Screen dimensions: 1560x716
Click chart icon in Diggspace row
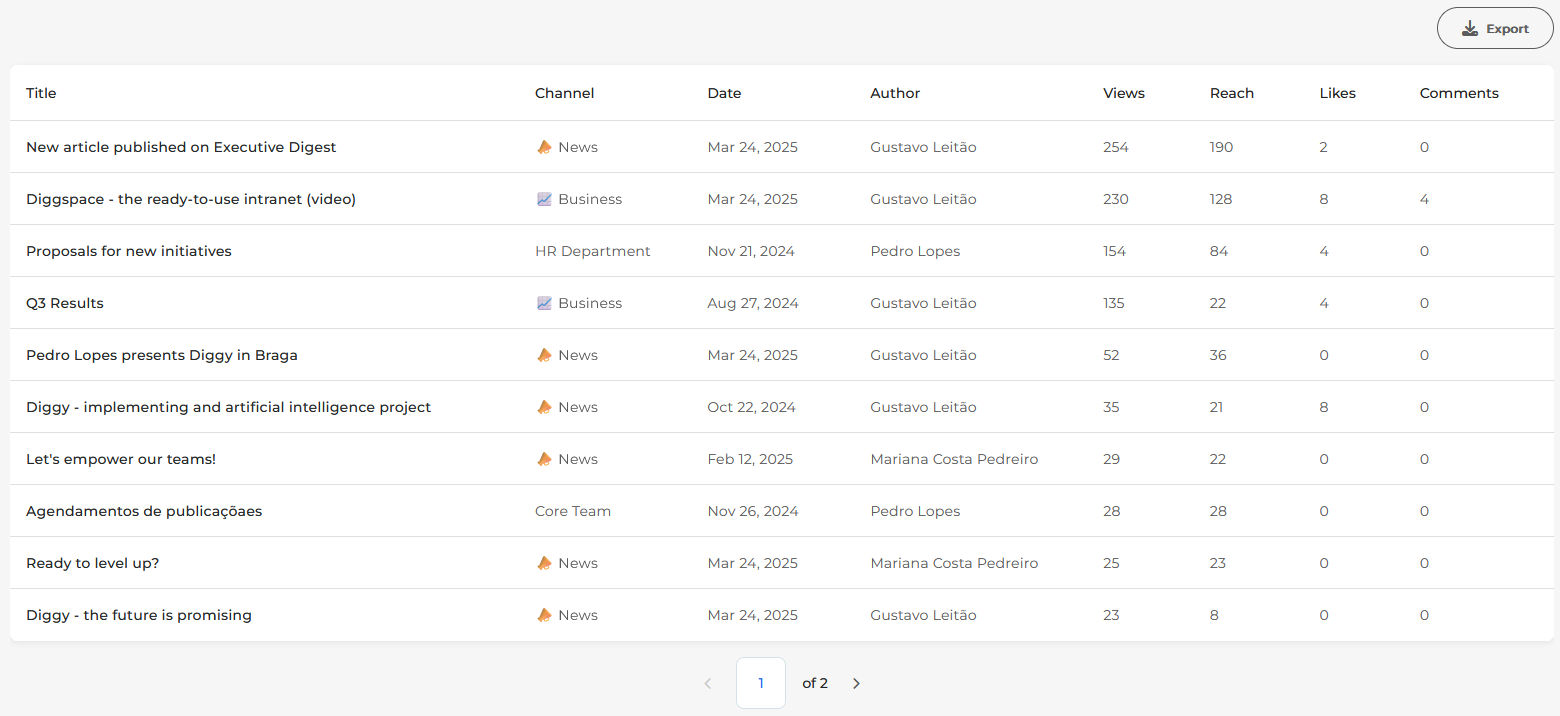544,199
